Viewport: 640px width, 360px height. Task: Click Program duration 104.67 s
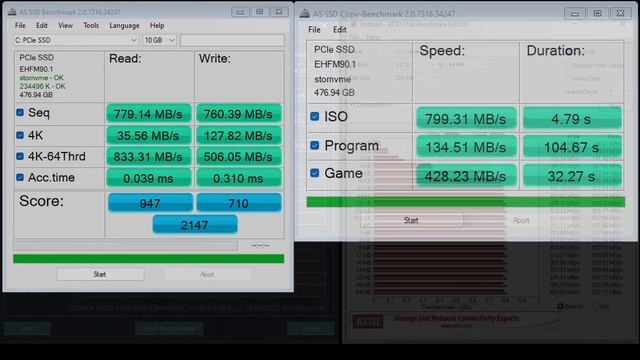[x=572, y=147]
